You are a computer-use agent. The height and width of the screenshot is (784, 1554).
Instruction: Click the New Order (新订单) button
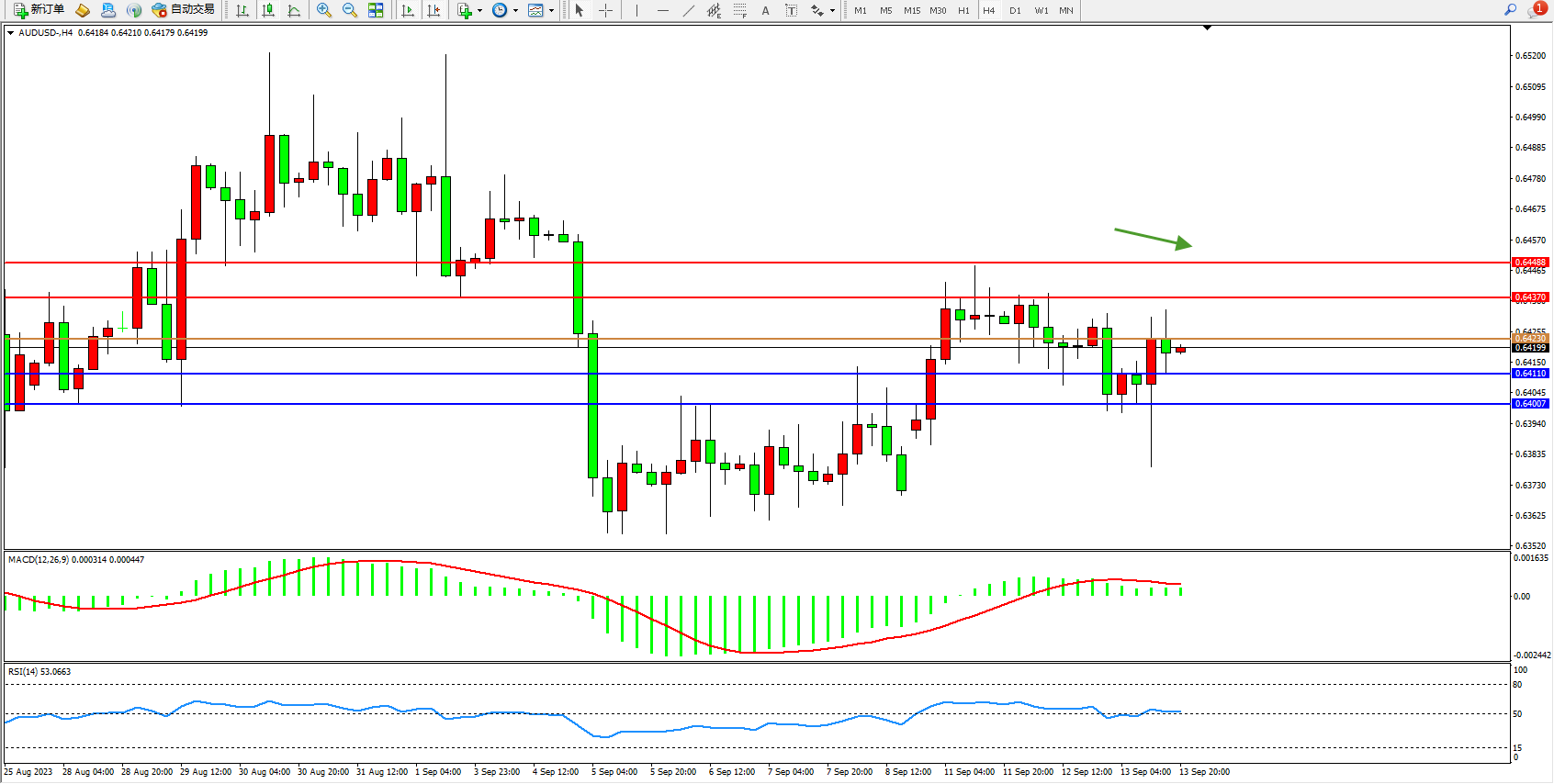39,10
